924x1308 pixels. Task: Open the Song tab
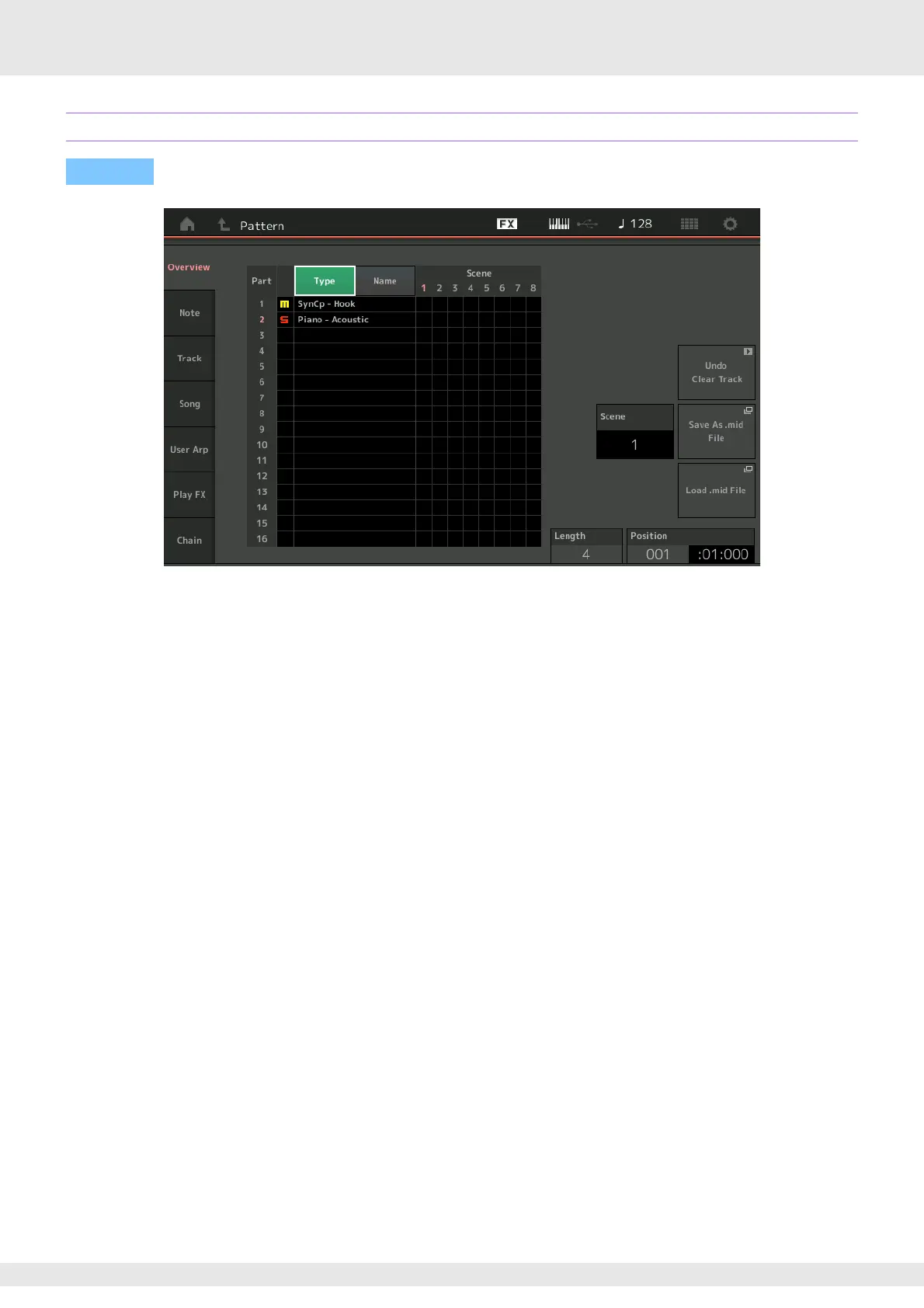coord(189,404)
